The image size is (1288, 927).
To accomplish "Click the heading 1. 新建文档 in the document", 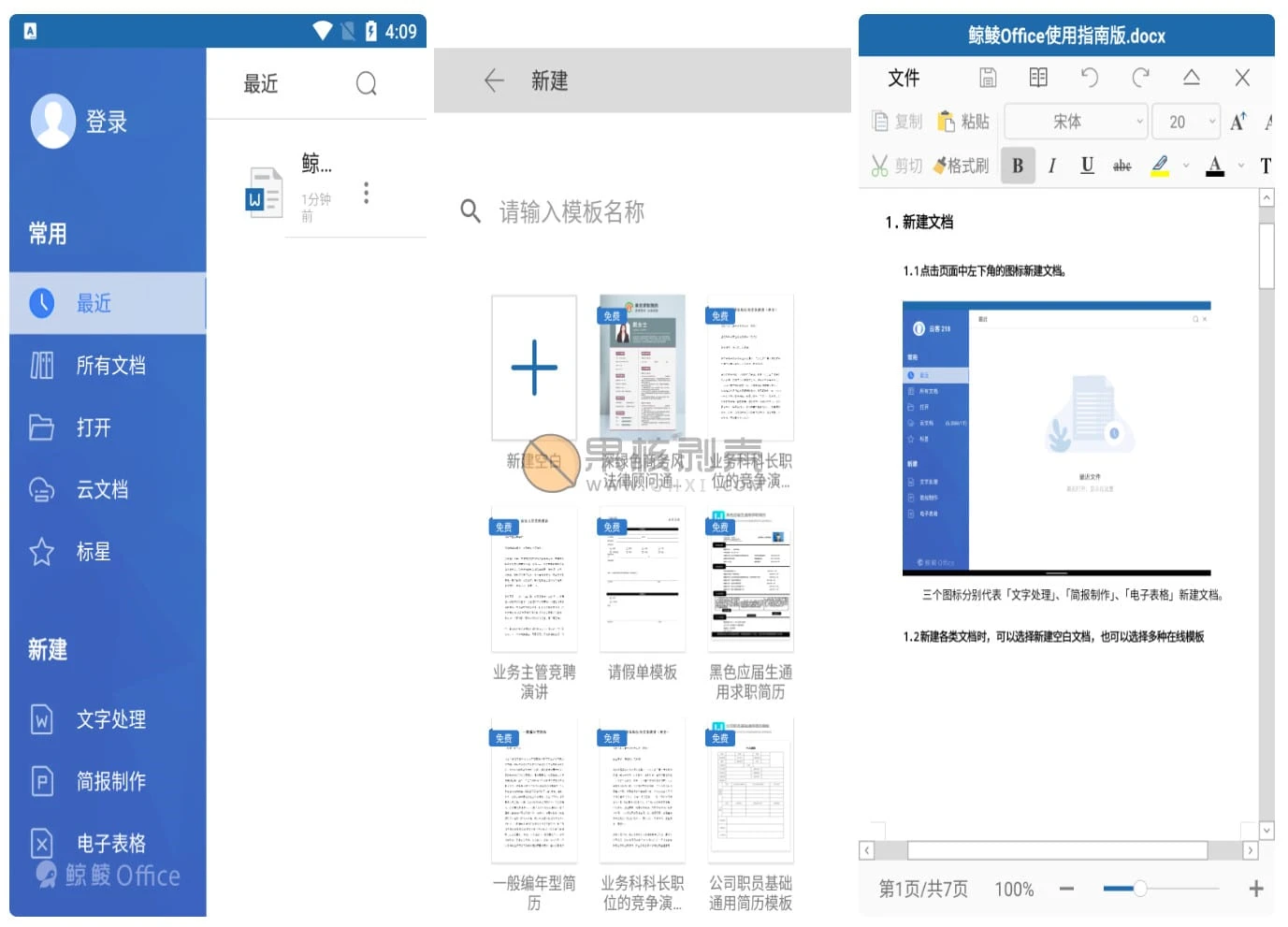I will 919,222.
